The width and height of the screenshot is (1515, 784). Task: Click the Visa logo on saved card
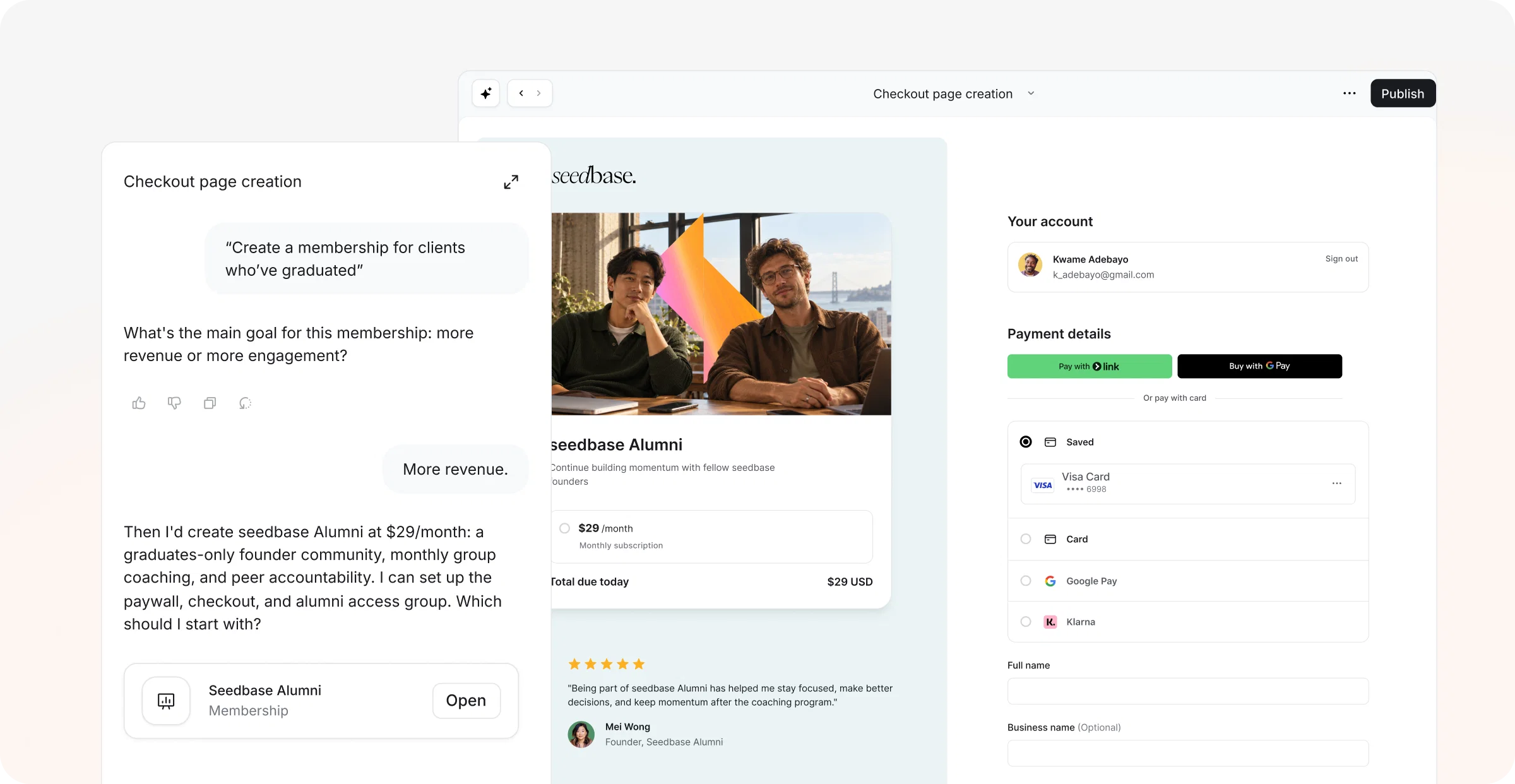click(x=1043, y=485)
